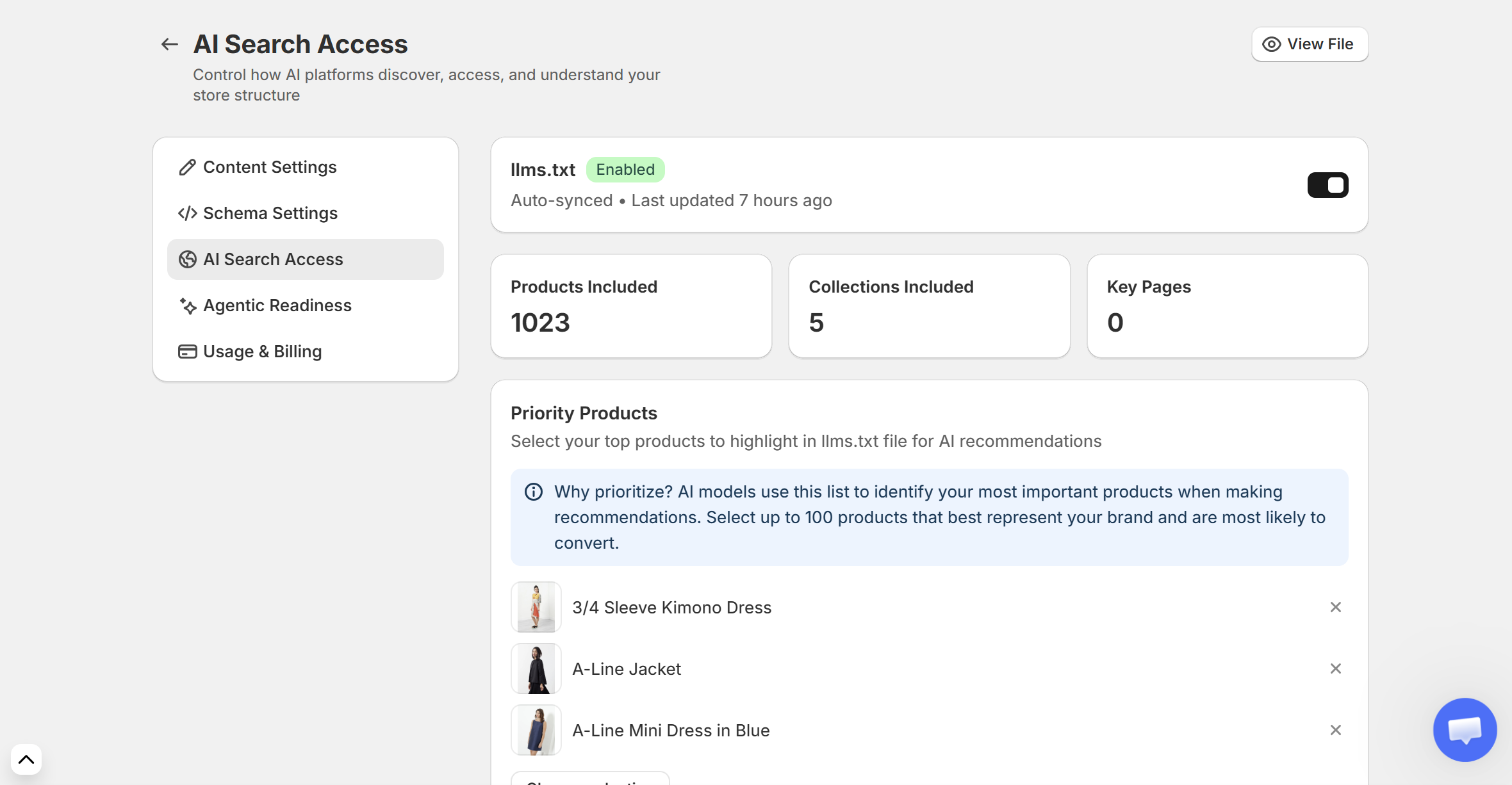Click the Collections Included count 5

tap(816, 323)
